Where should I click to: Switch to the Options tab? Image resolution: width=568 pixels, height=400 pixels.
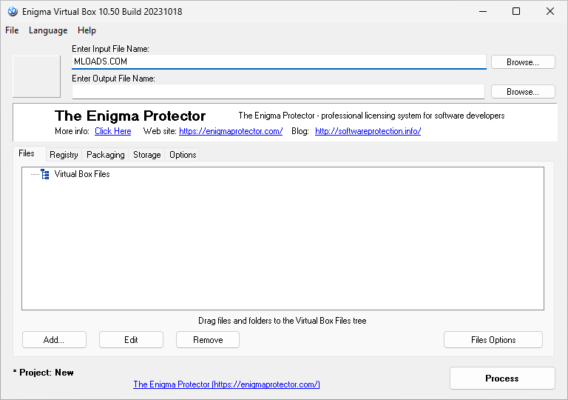[x=183, y=155]
